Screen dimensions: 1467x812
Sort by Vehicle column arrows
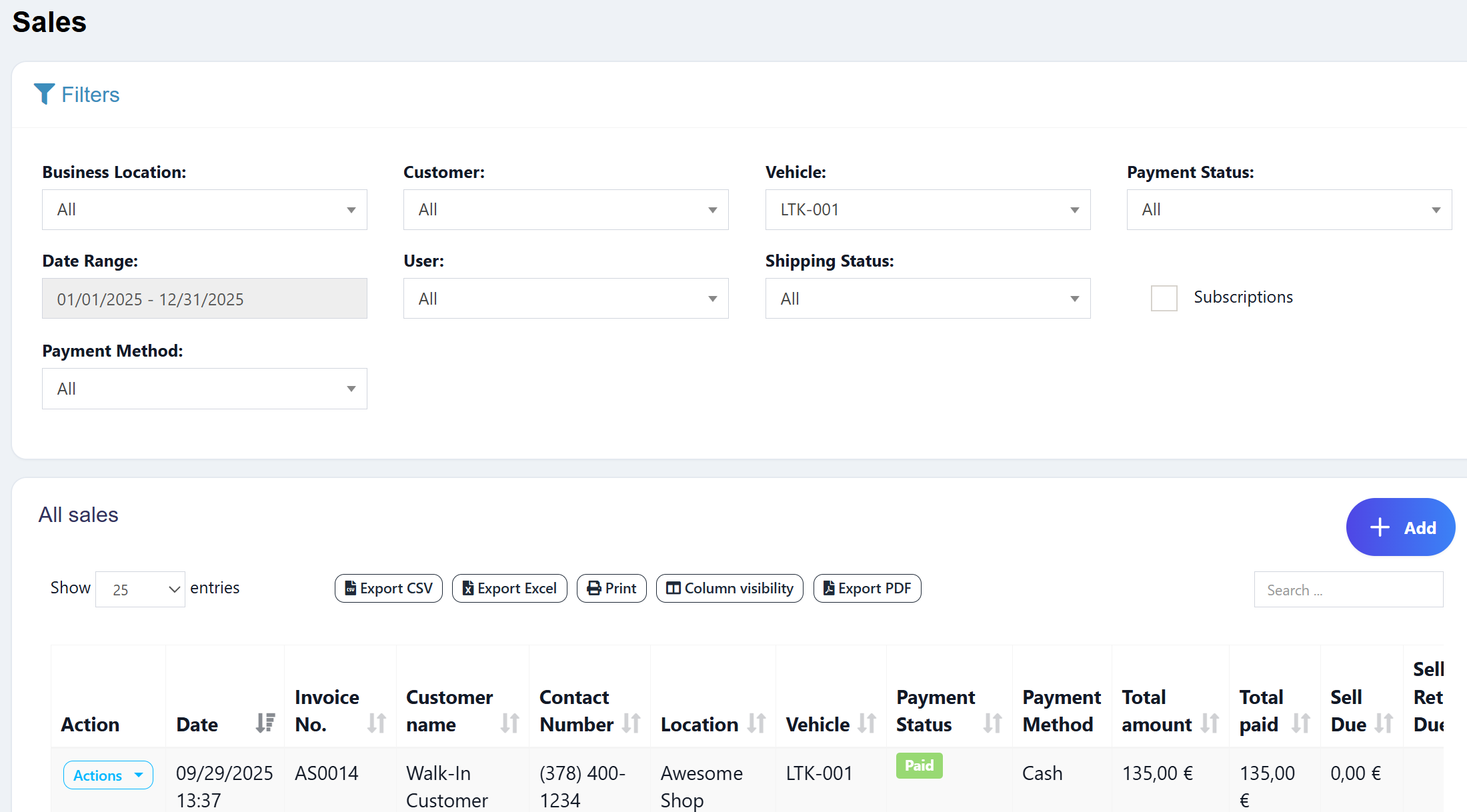pos(867,723)
